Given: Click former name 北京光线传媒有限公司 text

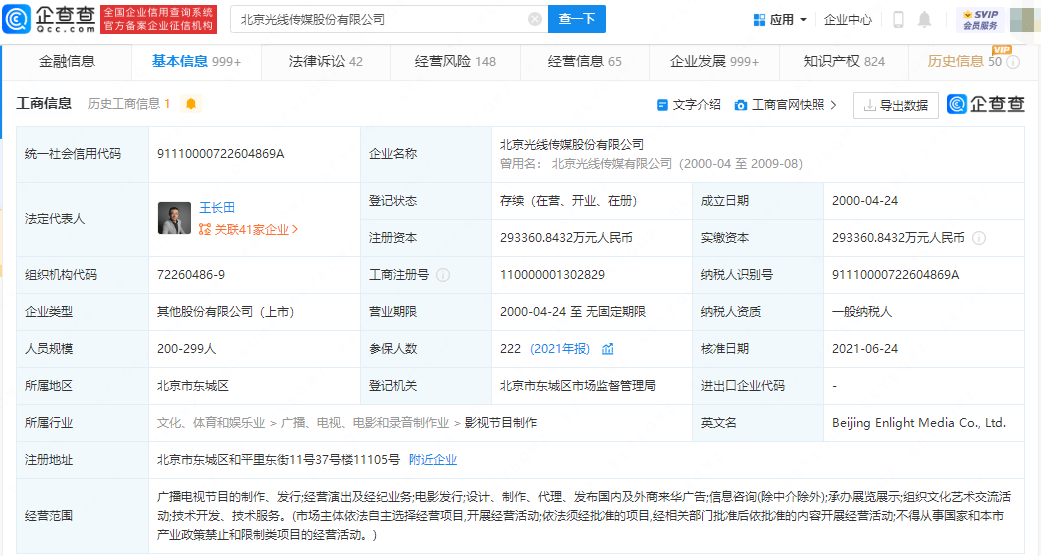Looking at the screenshot, I should [611, 163].
